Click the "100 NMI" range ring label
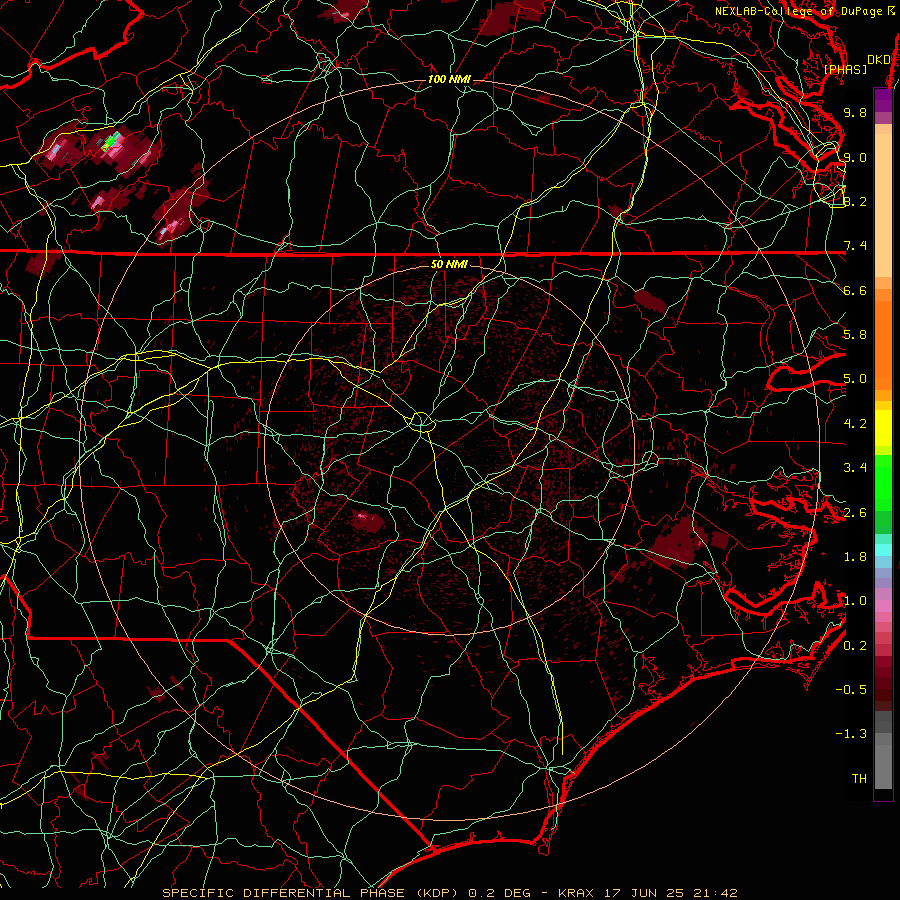 [449, 79]
